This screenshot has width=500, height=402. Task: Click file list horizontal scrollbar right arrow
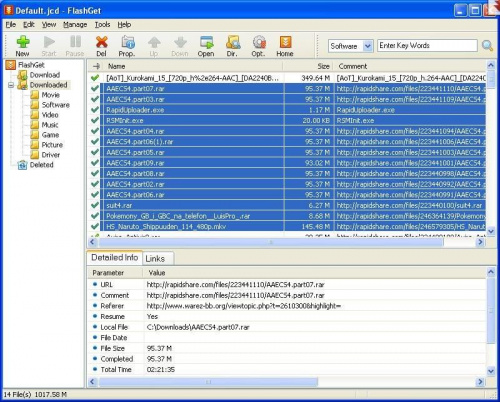[480, 242]
